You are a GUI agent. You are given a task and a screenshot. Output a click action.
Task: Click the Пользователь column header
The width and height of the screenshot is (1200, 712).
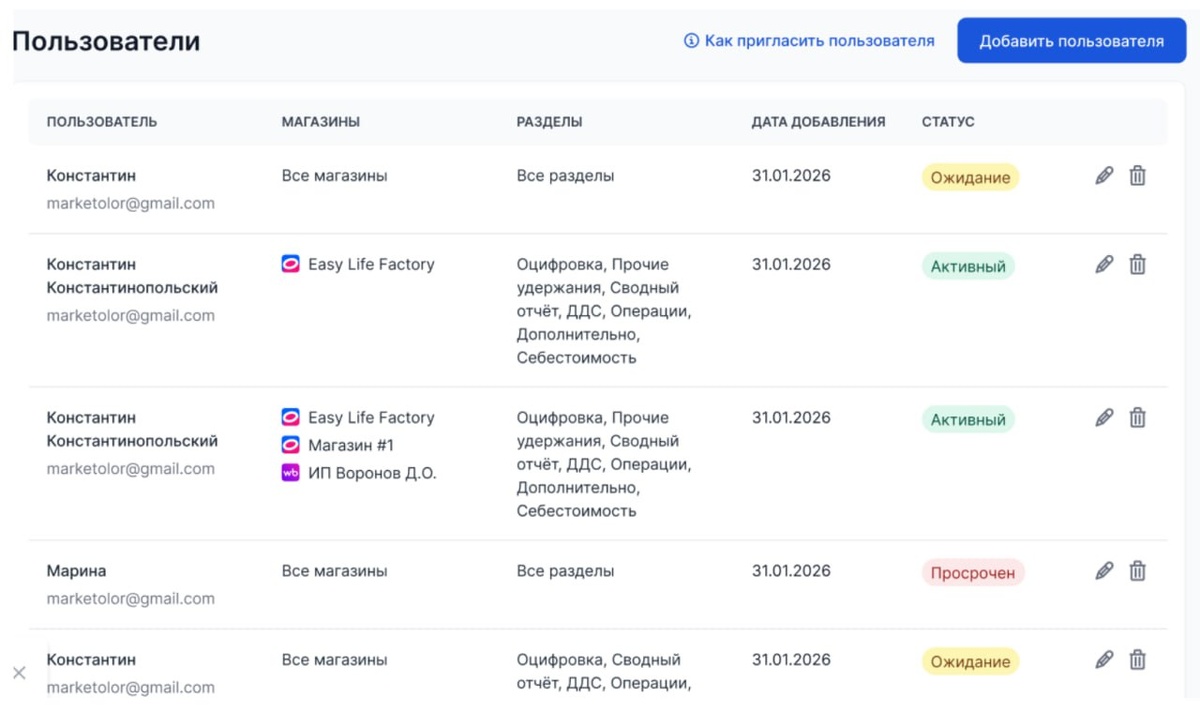tap(102, 122)
